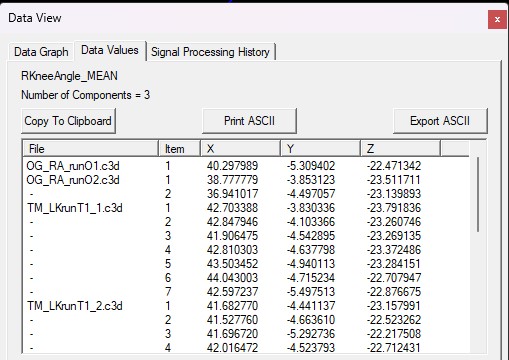This screenshot has width=509, height=360.
Task: Sort by the File column header
Action: coord(90,148)
